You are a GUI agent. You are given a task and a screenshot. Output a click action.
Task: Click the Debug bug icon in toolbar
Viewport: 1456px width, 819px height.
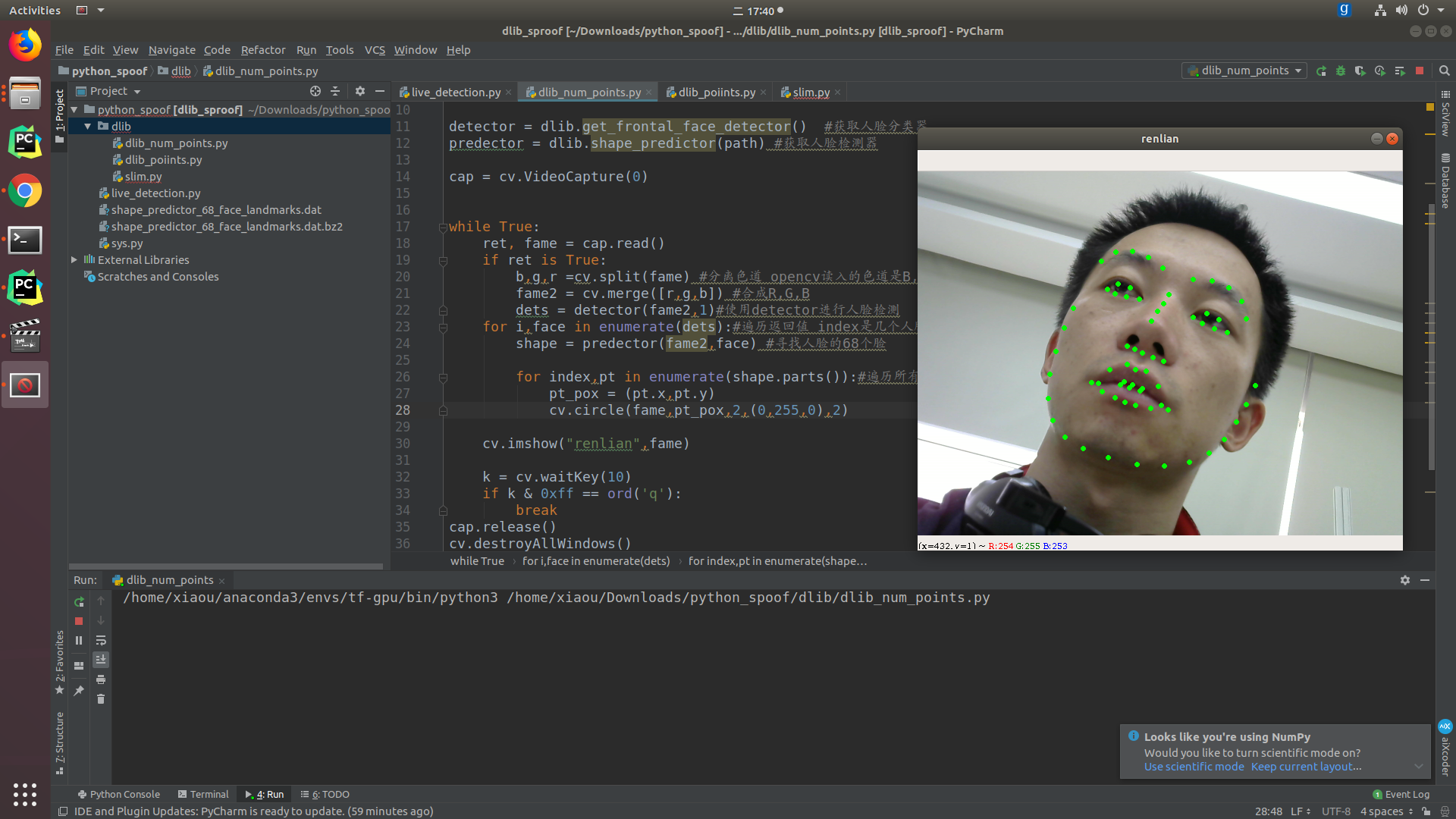(1341, 71)
